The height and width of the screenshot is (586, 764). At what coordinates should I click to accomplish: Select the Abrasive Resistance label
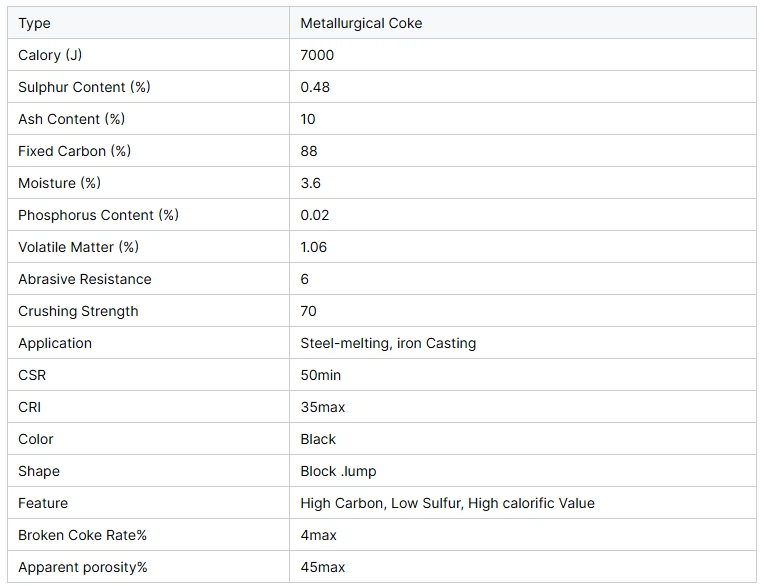(84, 279)
